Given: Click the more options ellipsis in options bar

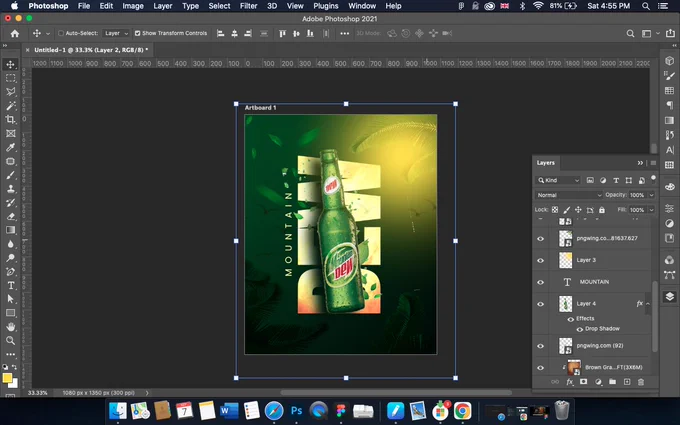Looking at the screenshot, I should point(344,33).
